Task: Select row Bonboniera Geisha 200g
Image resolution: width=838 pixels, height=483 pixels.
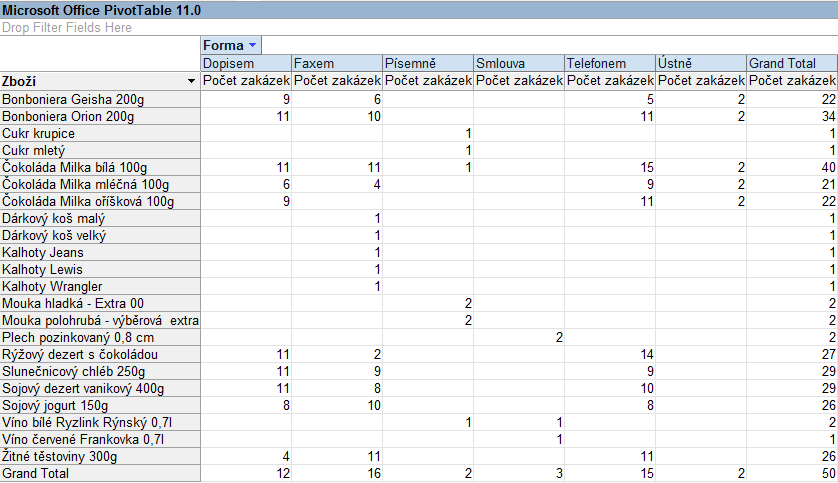Action: click(x=100, y=99)
